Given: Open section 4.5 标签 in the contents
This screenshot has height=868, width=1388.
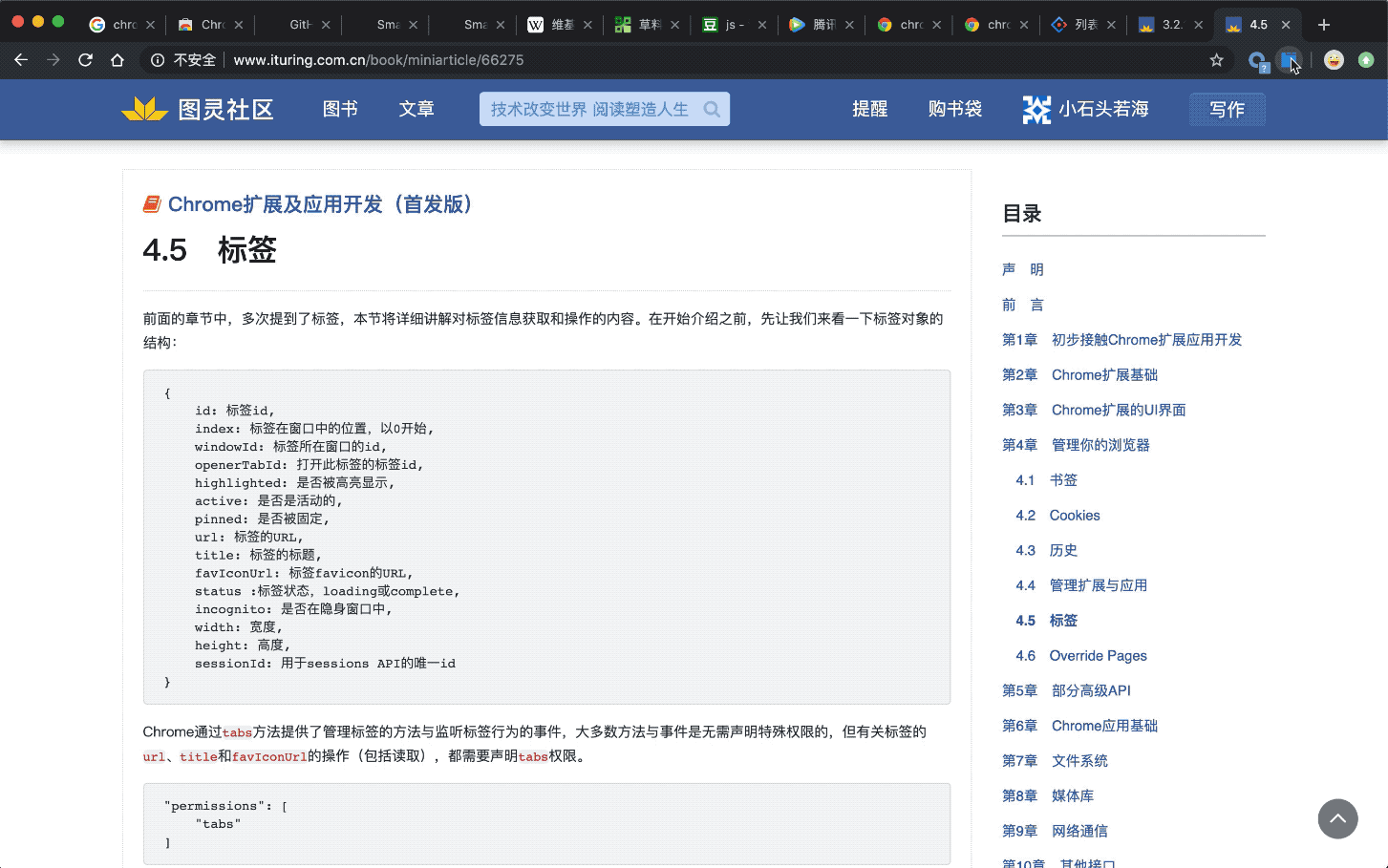Looking at the screenshot, I should pos(1047,621).
